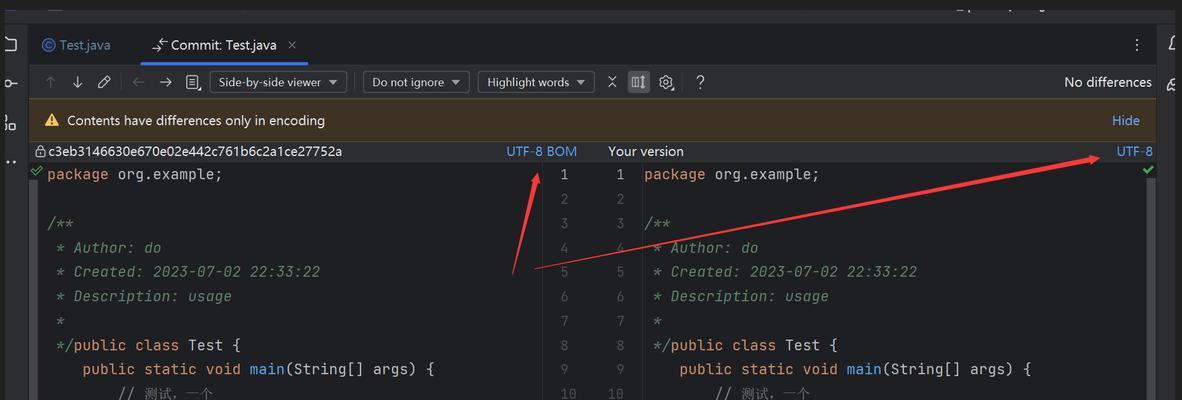Open diff help question mark
This screenshot has height=400, width=1182.
pyautogui.click(x=700, y=82)
